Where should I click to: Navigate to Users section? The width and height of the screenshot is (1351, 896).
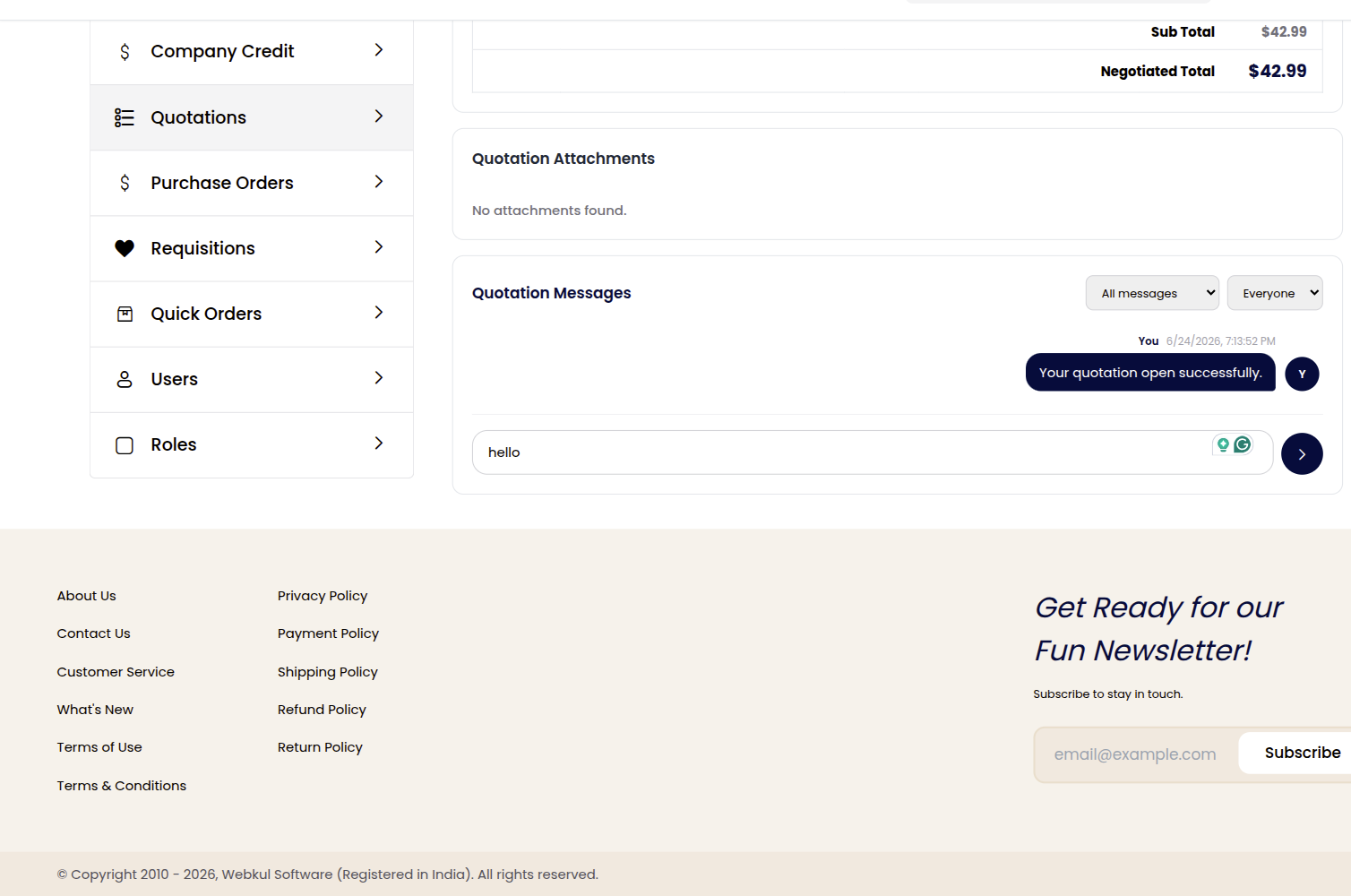[x=252, y=379]
